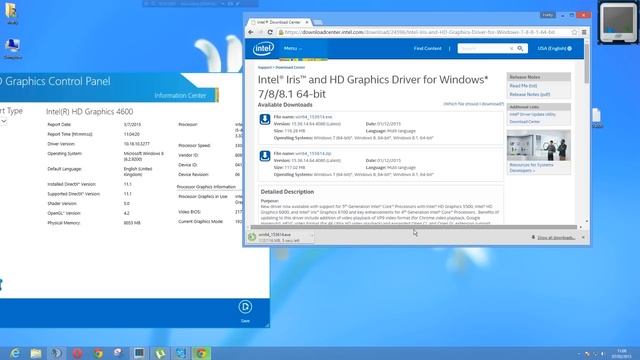Open the USA (English) region selector
This screenshot has height=360, width=640.
coord(554,48)
